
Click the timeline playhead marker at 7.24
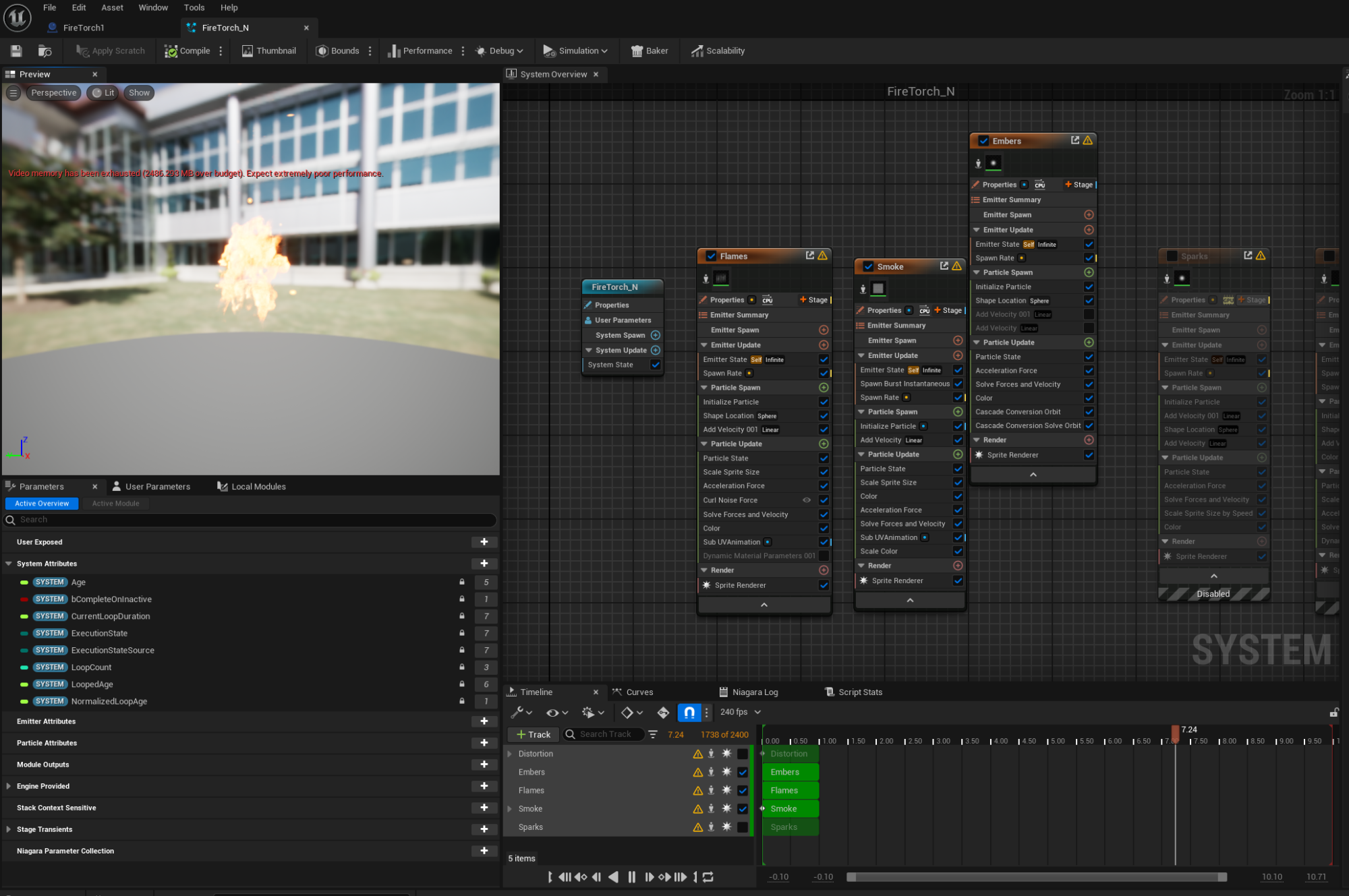pyautogui.click(x=1176, y=731)
